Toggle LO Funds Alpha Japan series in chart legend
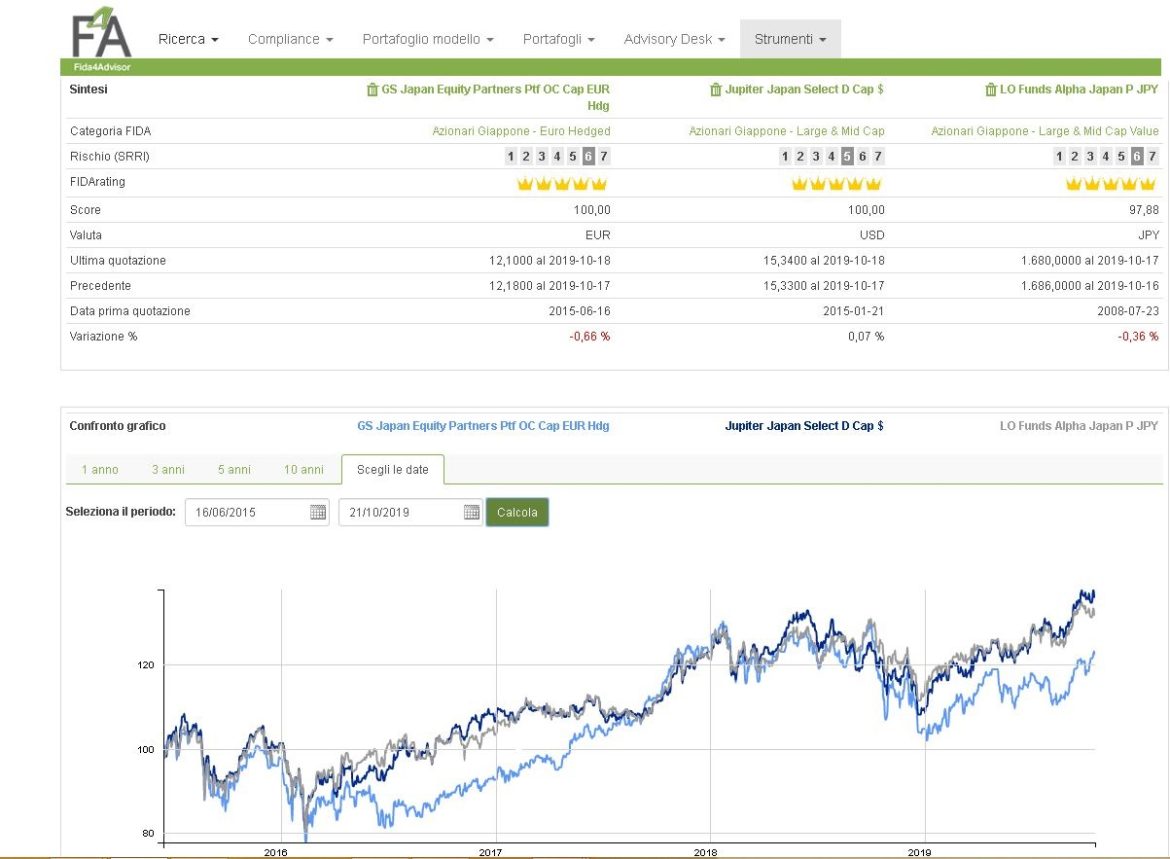Image resolution: width=1170 pixels, height=859 pixels. (x=1078, y=426)
